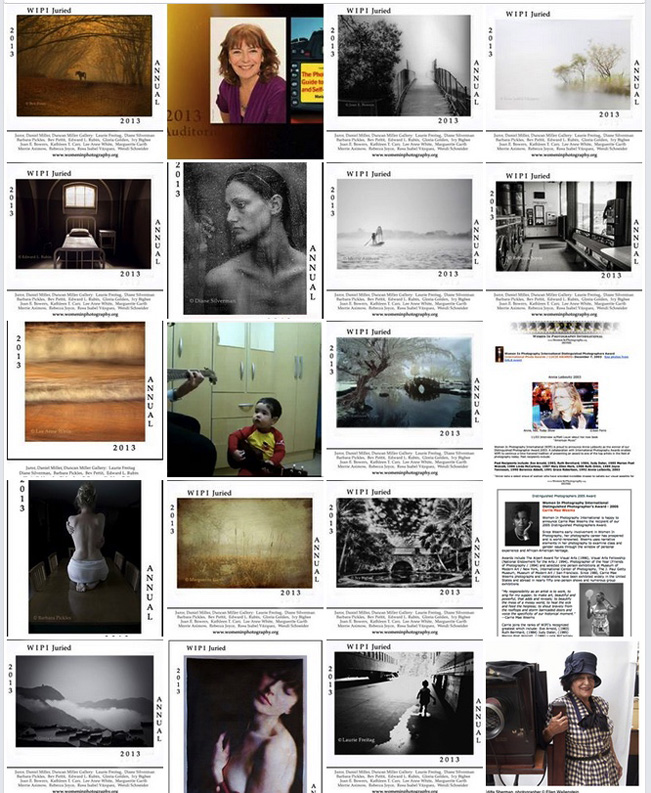Viewport: 651px width, 793px height.
Task: Open the dark-haired woman color portrait
Action: click(245, 716)
